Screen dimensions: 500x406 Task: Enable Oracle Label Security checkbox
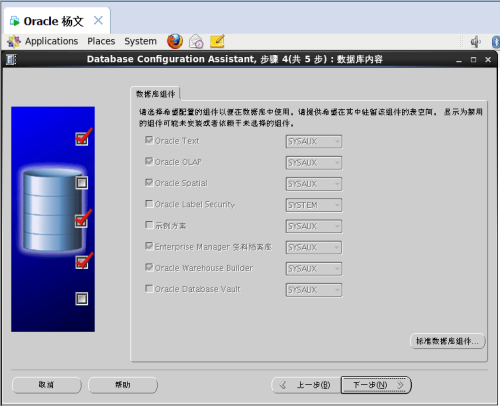click(149, 204)
